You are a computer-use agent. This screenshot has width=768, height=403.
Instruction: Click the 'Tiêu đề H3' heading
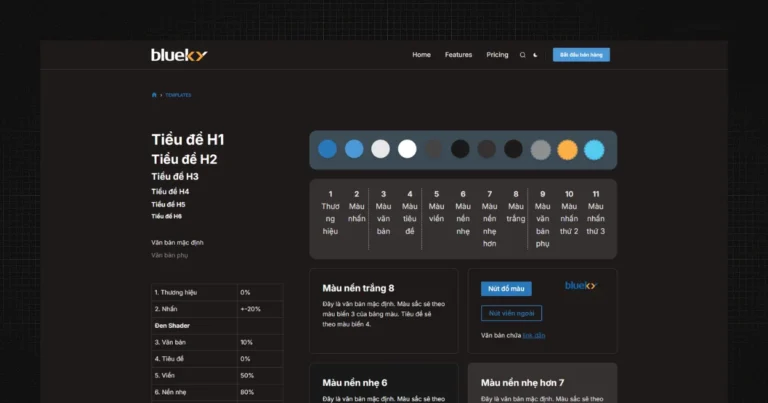(175, 176)
